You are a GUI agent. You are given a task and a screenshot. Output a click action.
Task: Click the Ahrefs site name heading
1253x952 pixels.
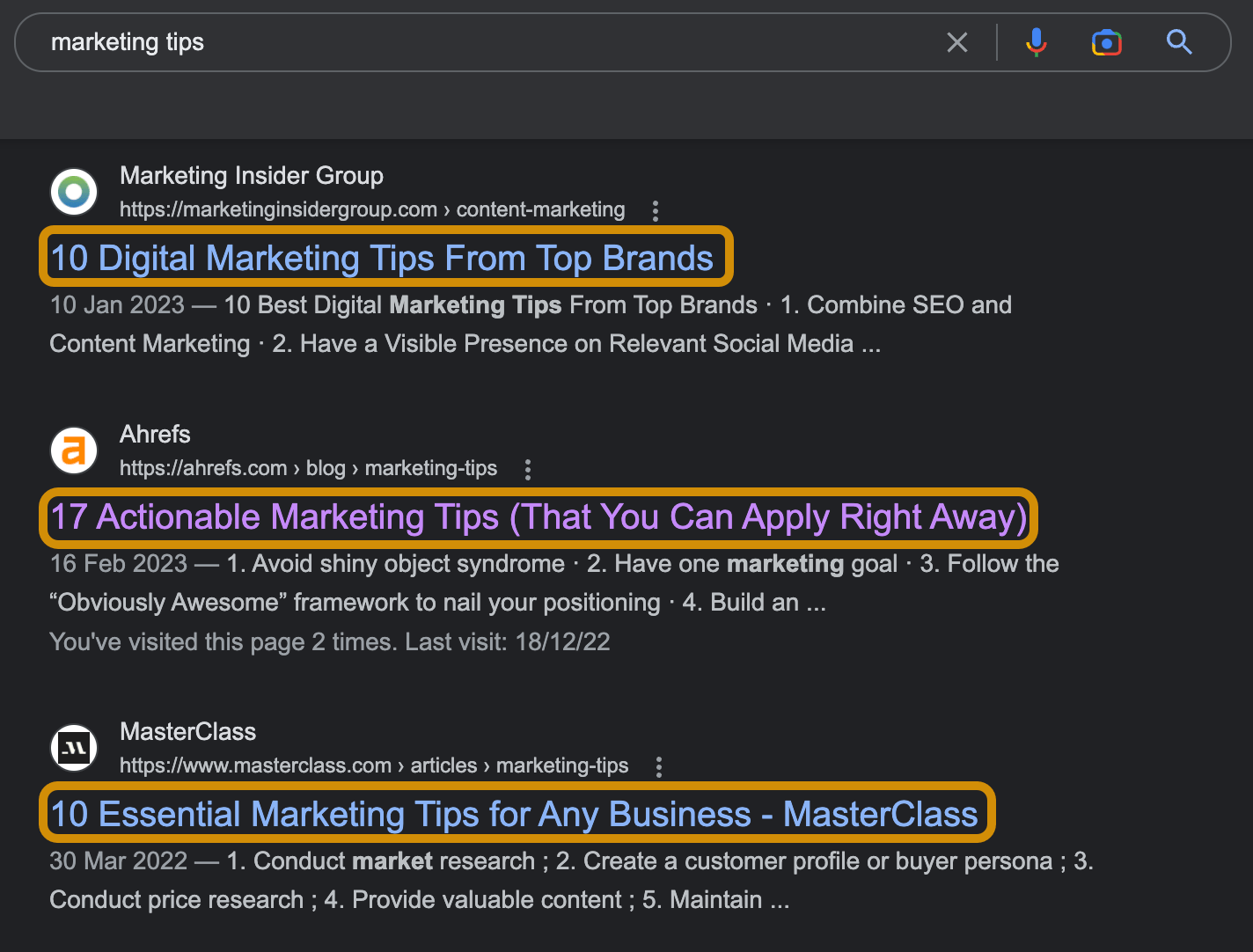coord(155,434)
